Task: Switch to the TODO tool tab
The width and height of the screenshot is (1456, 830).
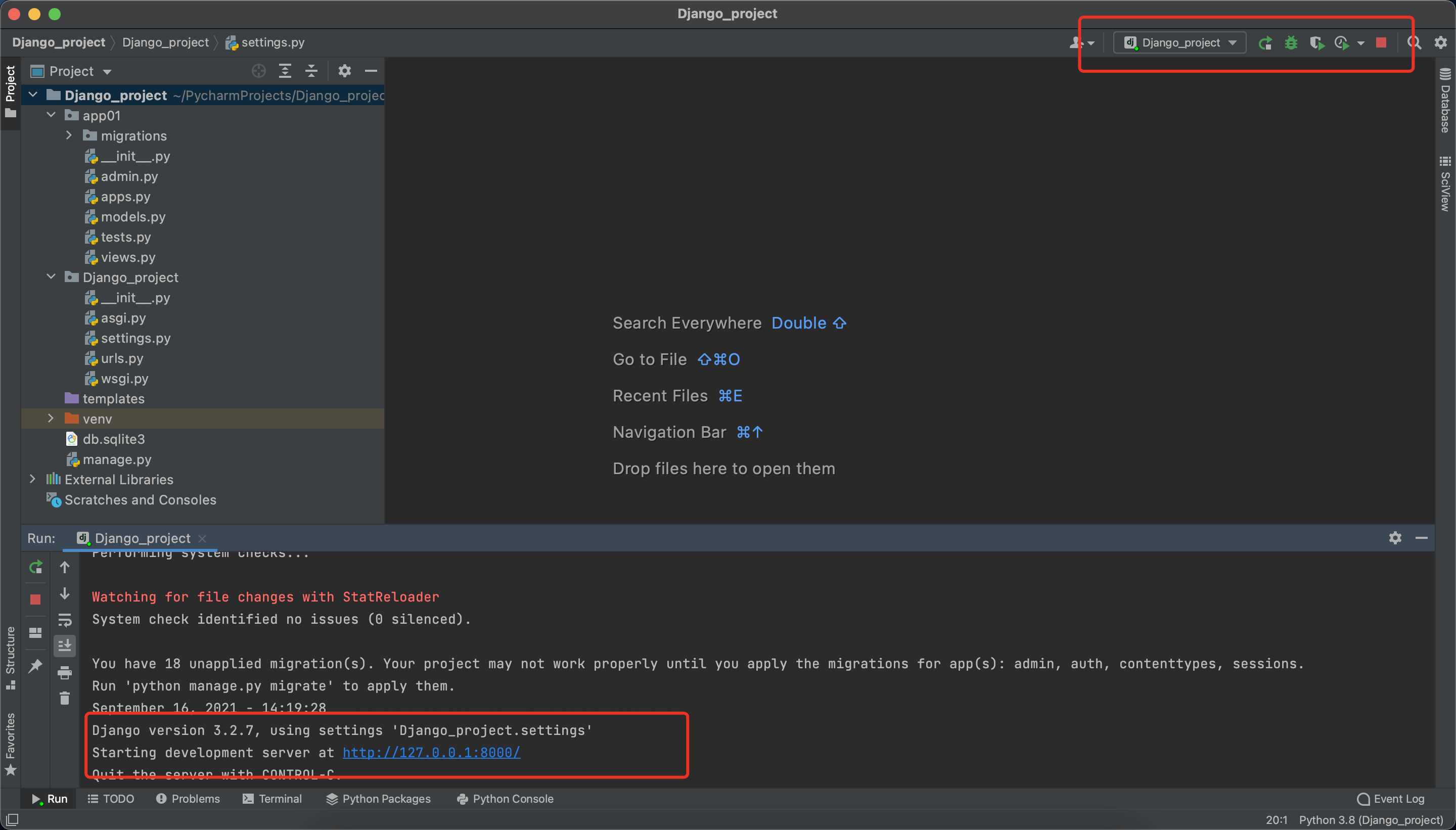Action: 111,799
